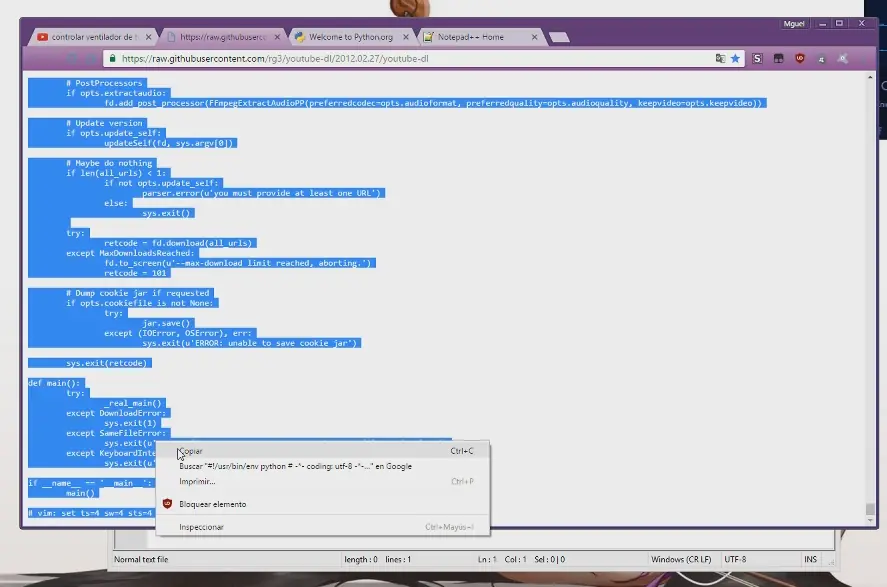Click the 'retcode = 101' code line
887x587 pixels.
click(135, 273)
